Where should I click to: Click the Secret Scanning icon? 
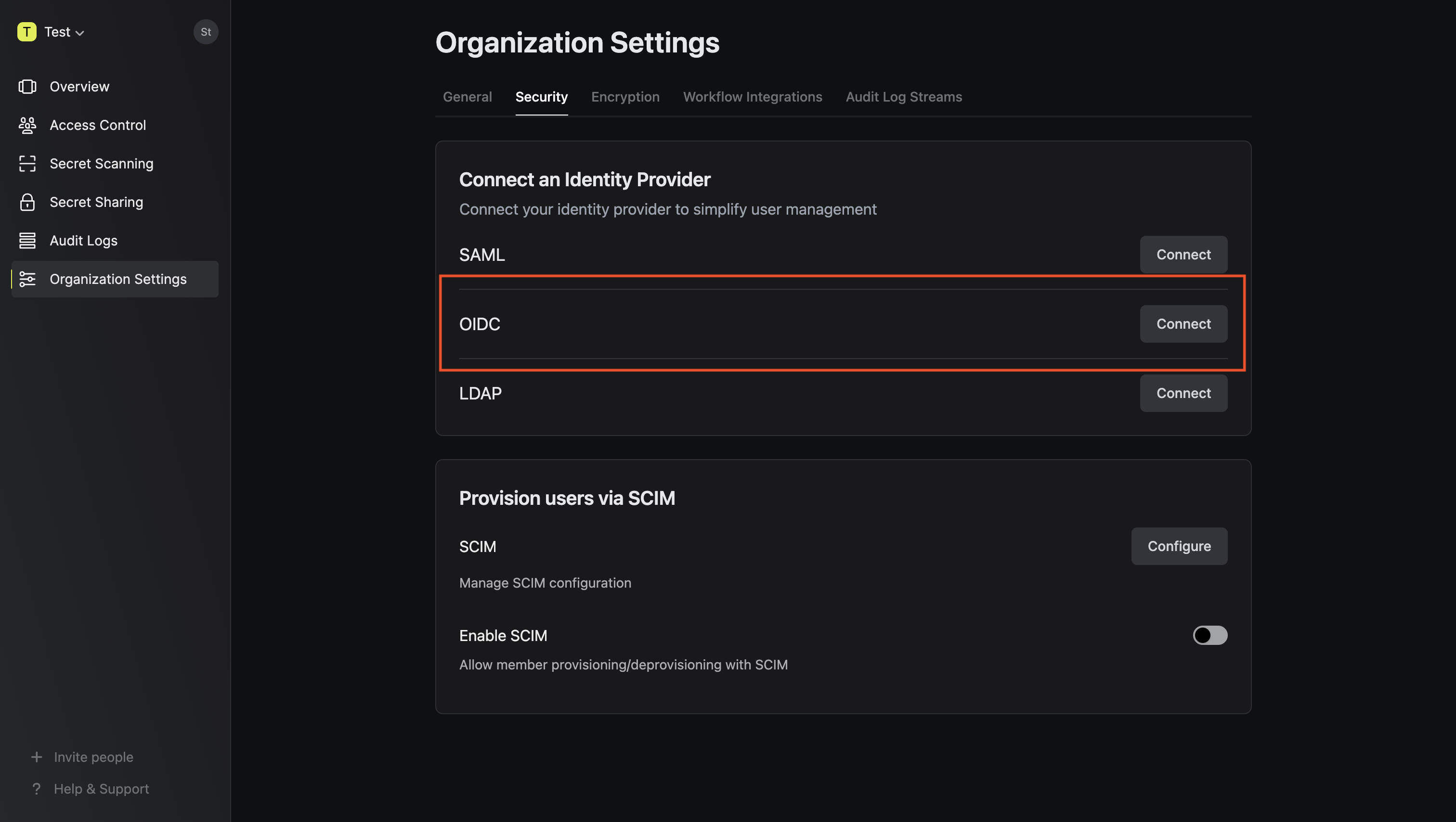tap(27, 163)
